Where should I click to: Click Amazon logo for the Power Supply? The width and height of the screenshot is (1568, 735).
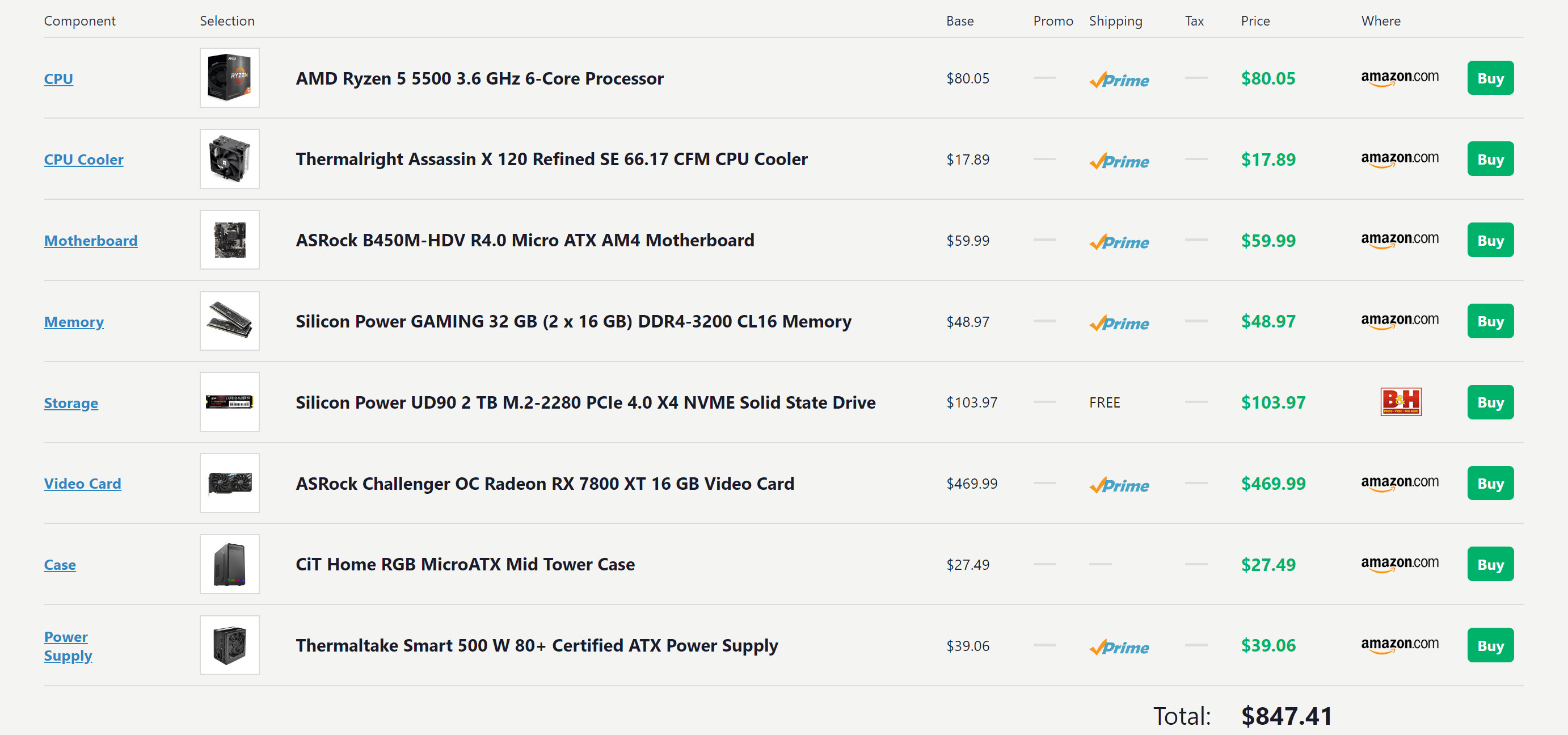click(x=1400, y=645)
